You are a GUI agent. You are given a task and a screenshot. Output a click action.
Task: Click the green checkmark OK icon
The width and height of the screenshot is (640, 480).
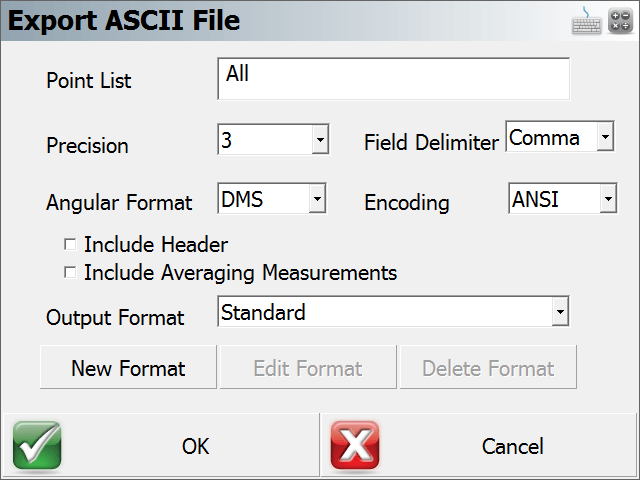click(37, 445)
